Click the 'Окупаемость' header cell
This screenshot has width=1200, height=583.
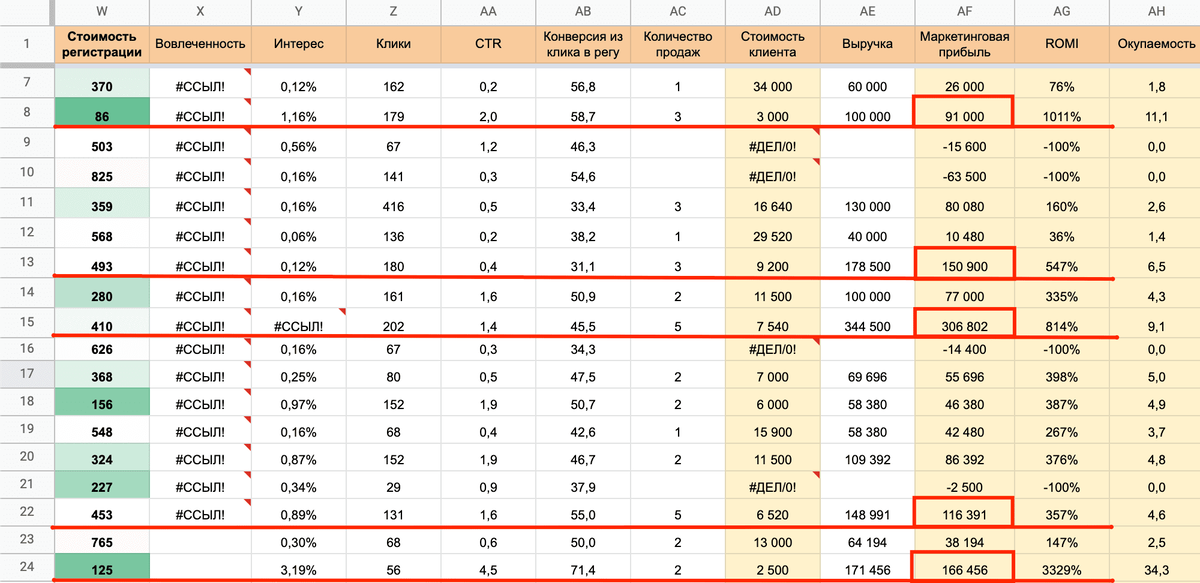click(x=1157, y=44)
